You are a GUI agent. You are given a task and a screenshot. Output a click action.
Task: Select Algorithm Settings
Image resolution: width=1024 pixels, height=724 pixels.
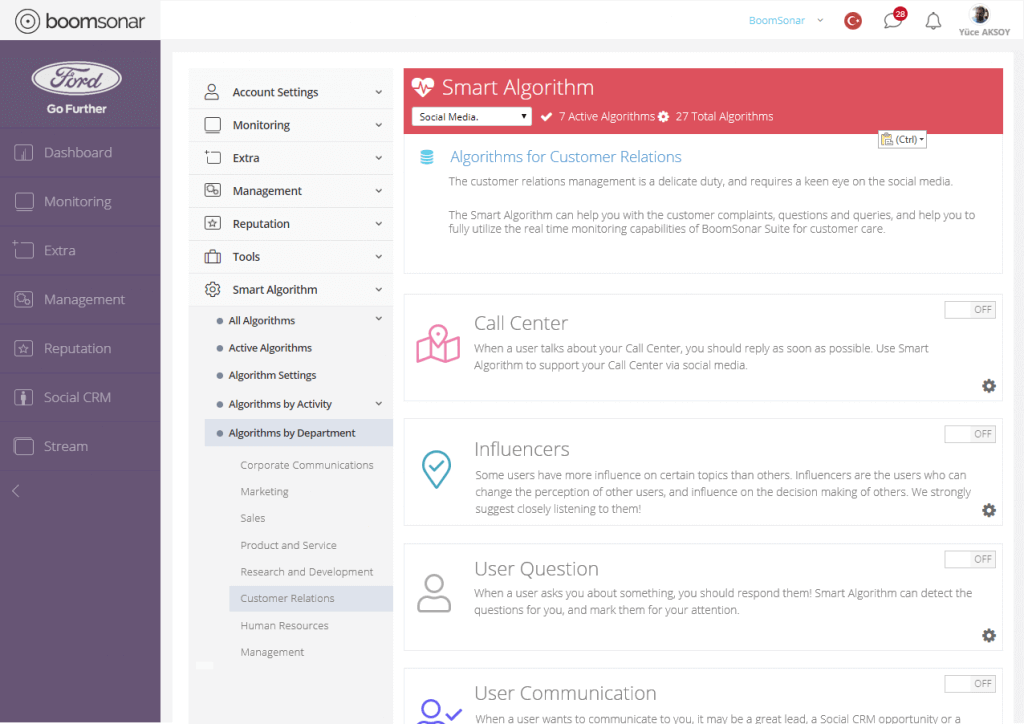[x=272, y=375]
